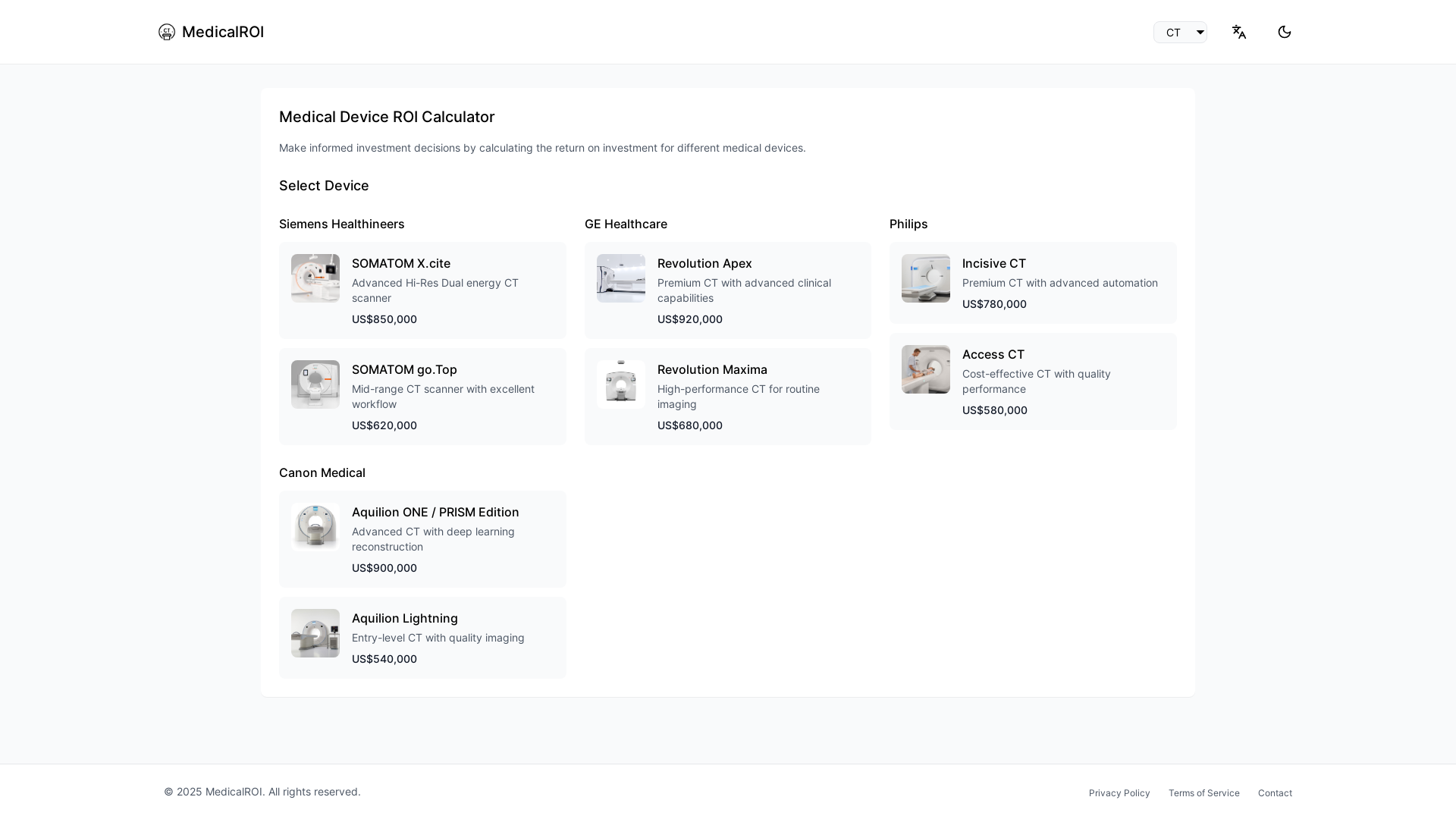The width and height of the screenshot is (1456, 819).
Task: Click the Select Device heading
Action: pos(324,186)
